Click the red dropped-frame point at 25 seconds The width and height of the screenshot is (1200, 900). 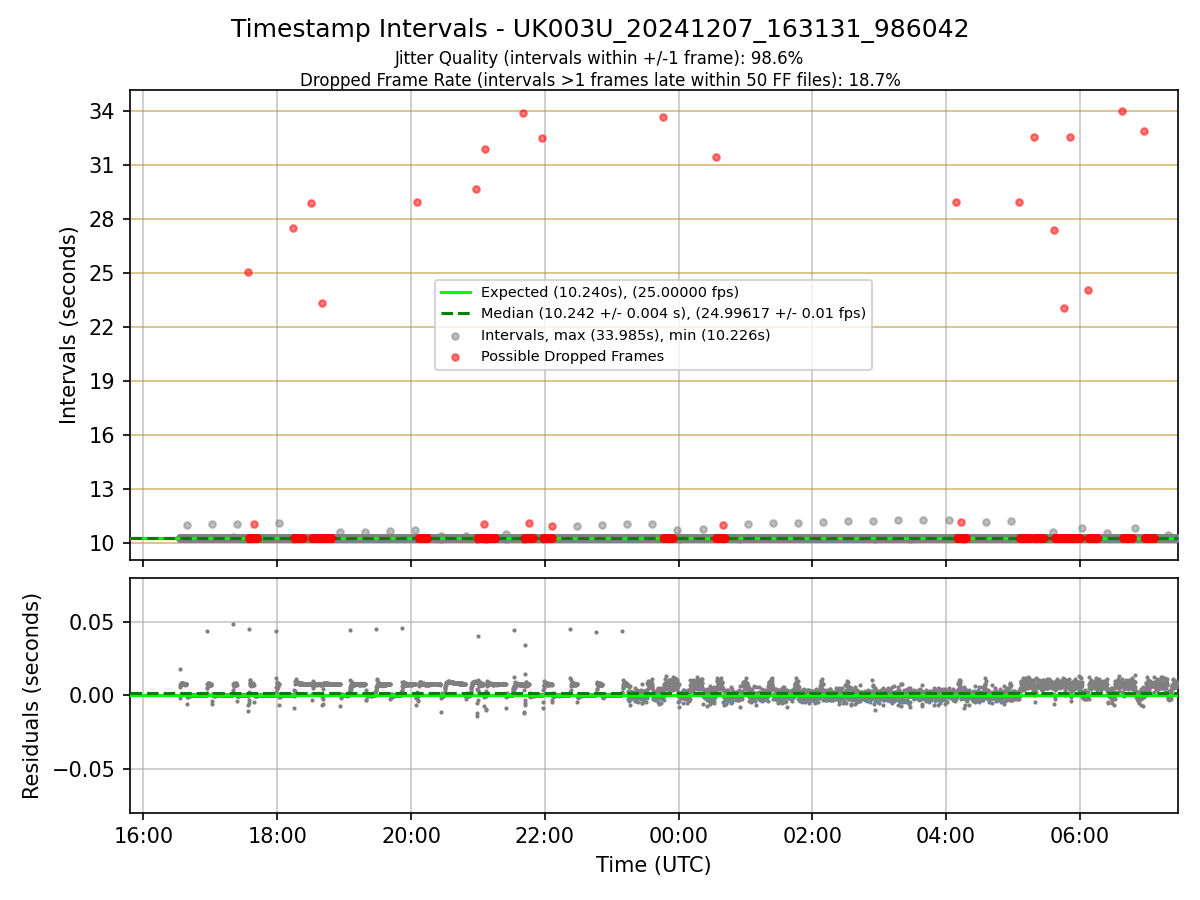click(248, 272)
